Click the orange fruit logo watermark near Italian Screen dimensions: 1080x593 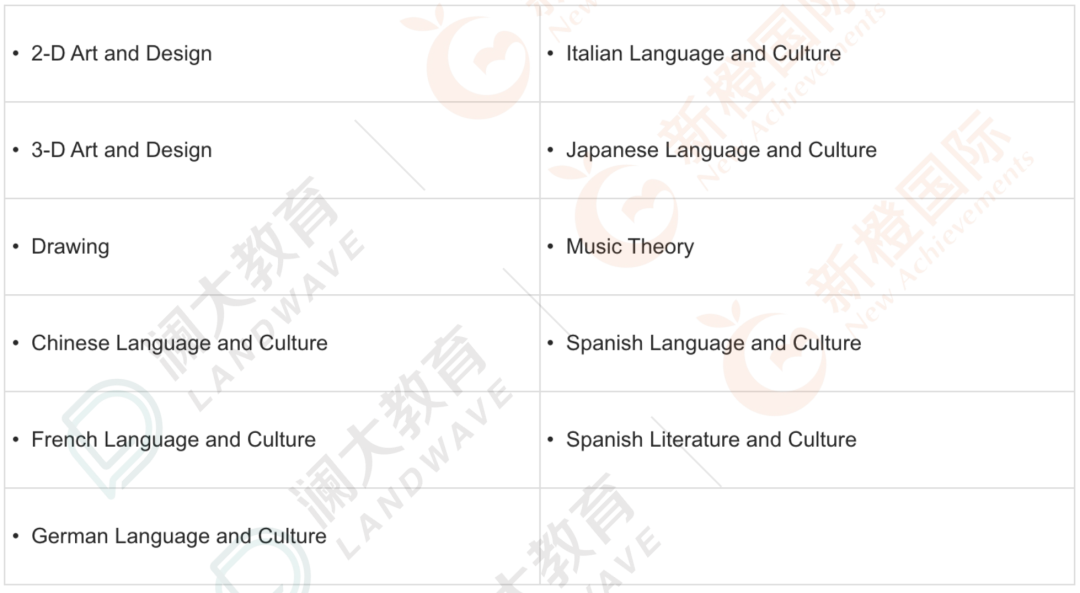475,62
